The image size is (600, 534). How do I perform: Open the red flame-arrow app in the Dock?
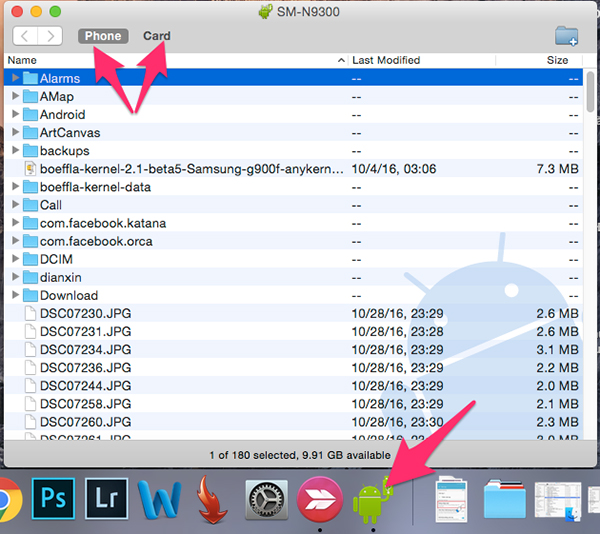coord(212,500)
